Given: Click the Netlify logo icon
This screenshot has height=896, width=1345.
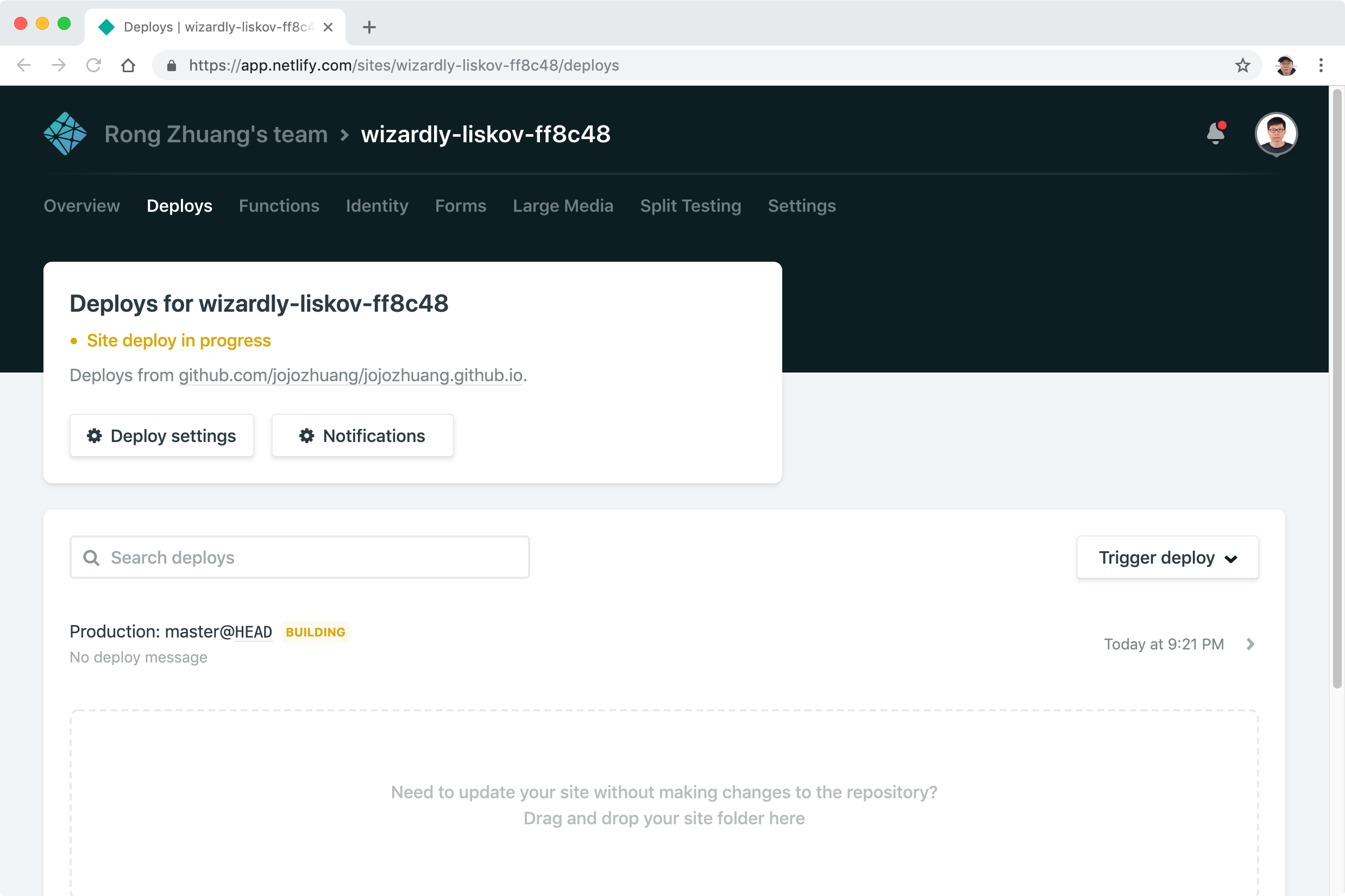Looking at the screenshot, I should tap(65, 134).
